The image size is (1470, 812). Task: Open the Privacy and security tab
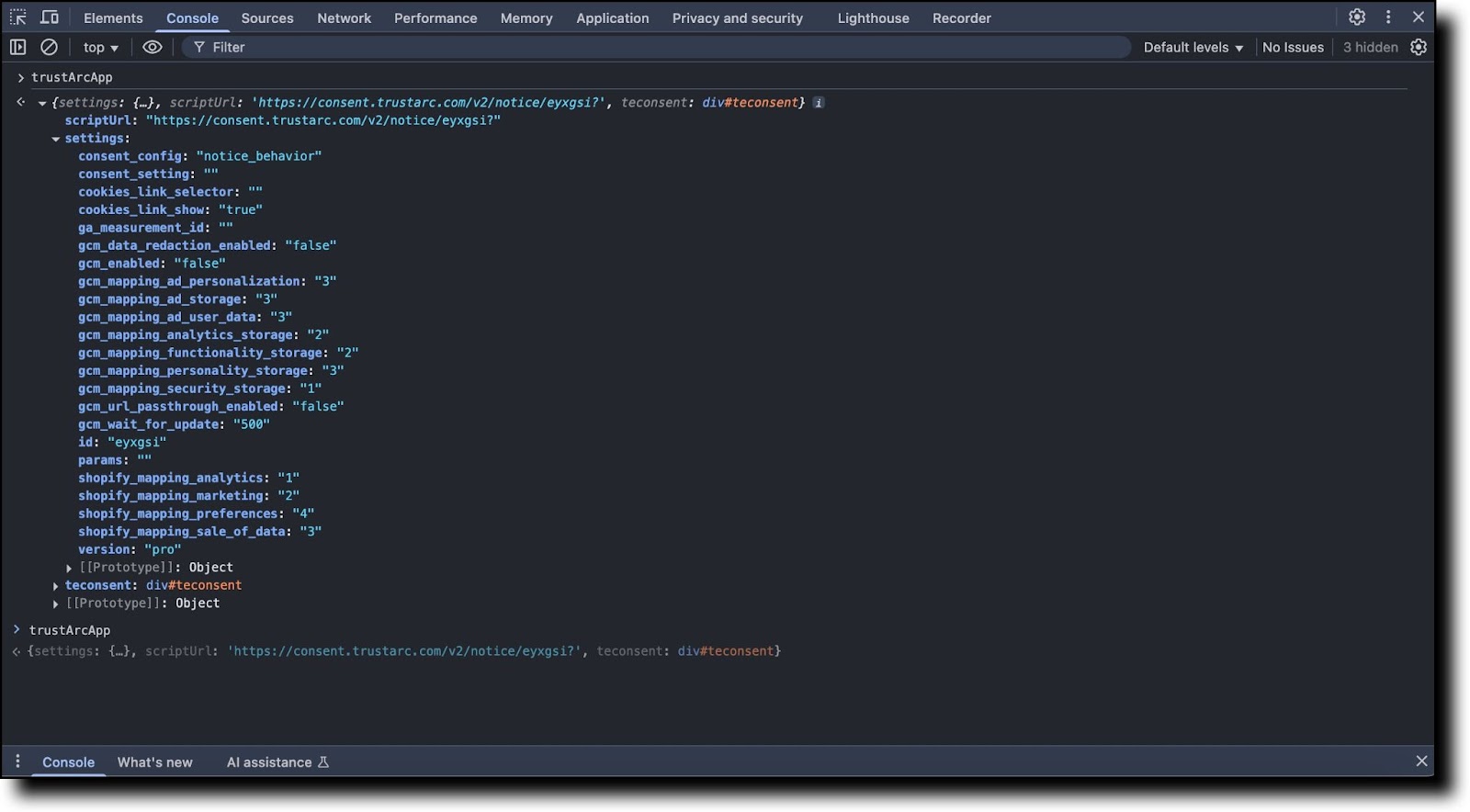(x=738, y=18)
